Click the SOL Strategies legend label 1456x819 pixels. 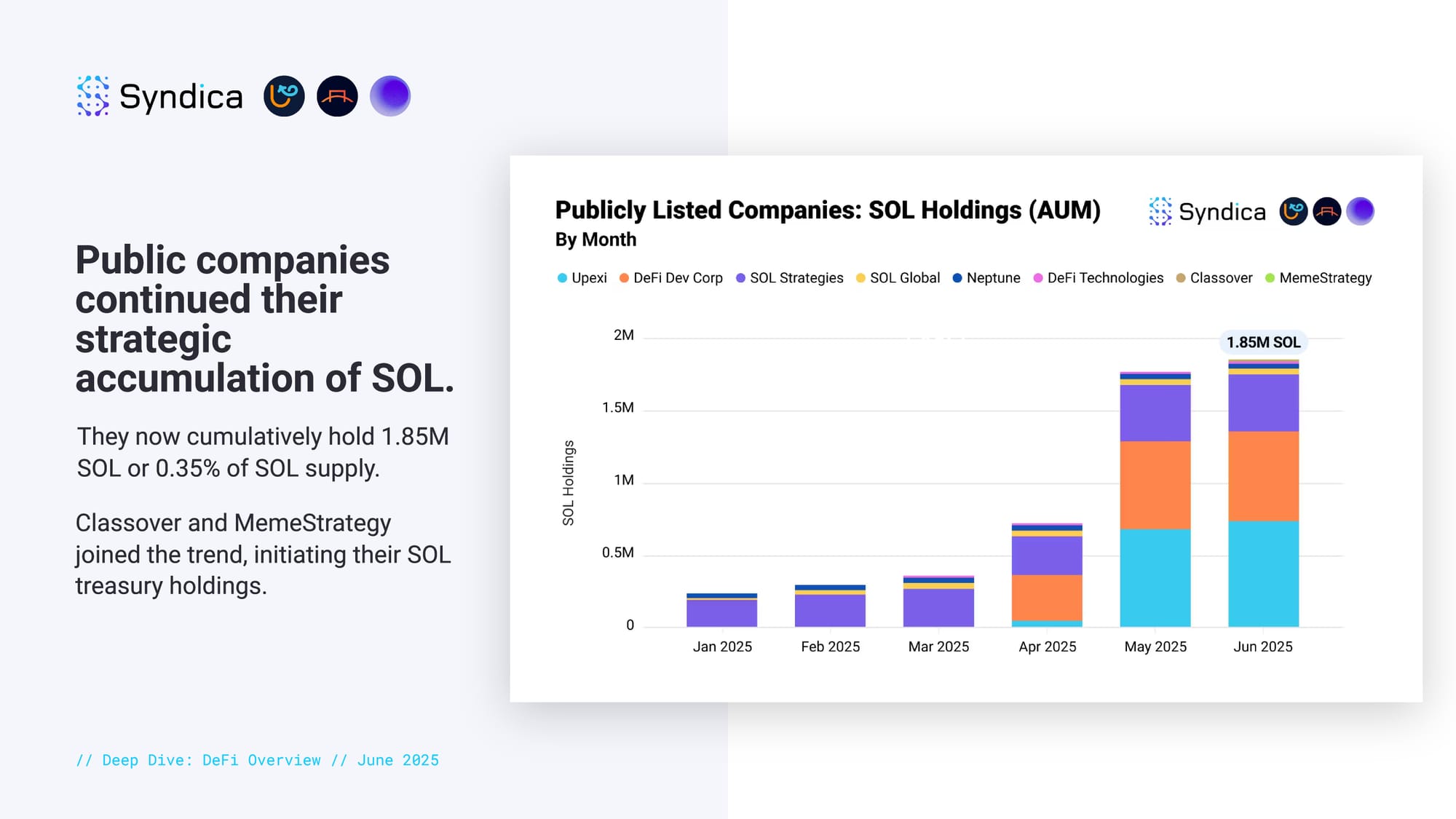point(796,278)
